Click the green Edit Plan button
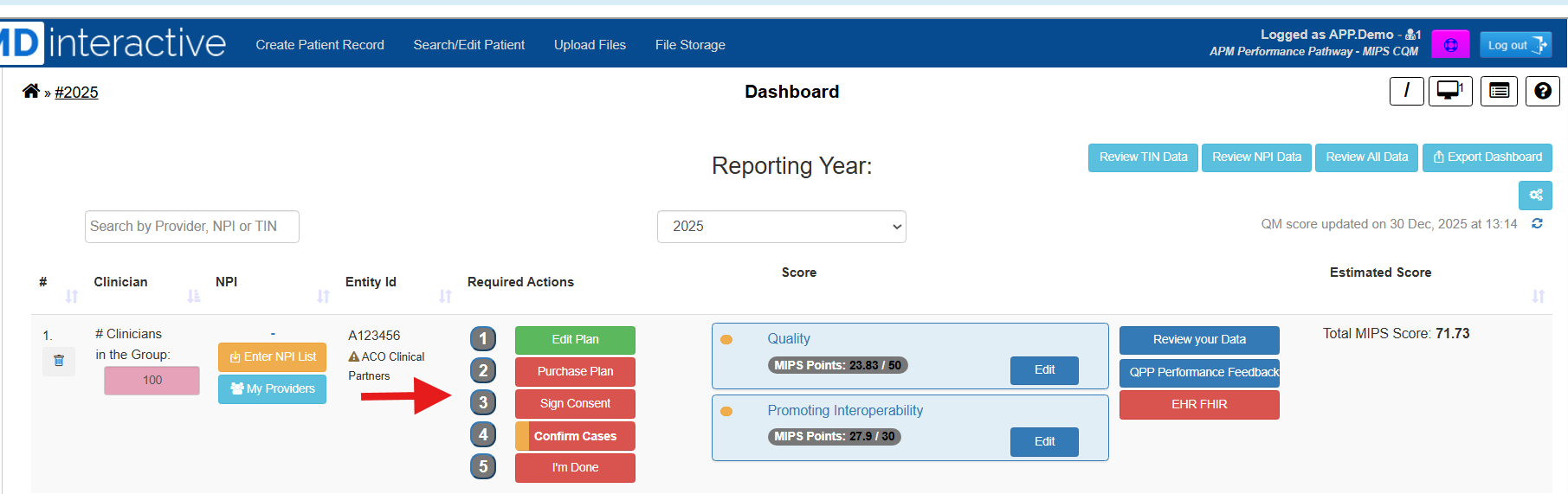Image resolution: width=1568 pixels, height=494 pixels. [x=575, y=340]
